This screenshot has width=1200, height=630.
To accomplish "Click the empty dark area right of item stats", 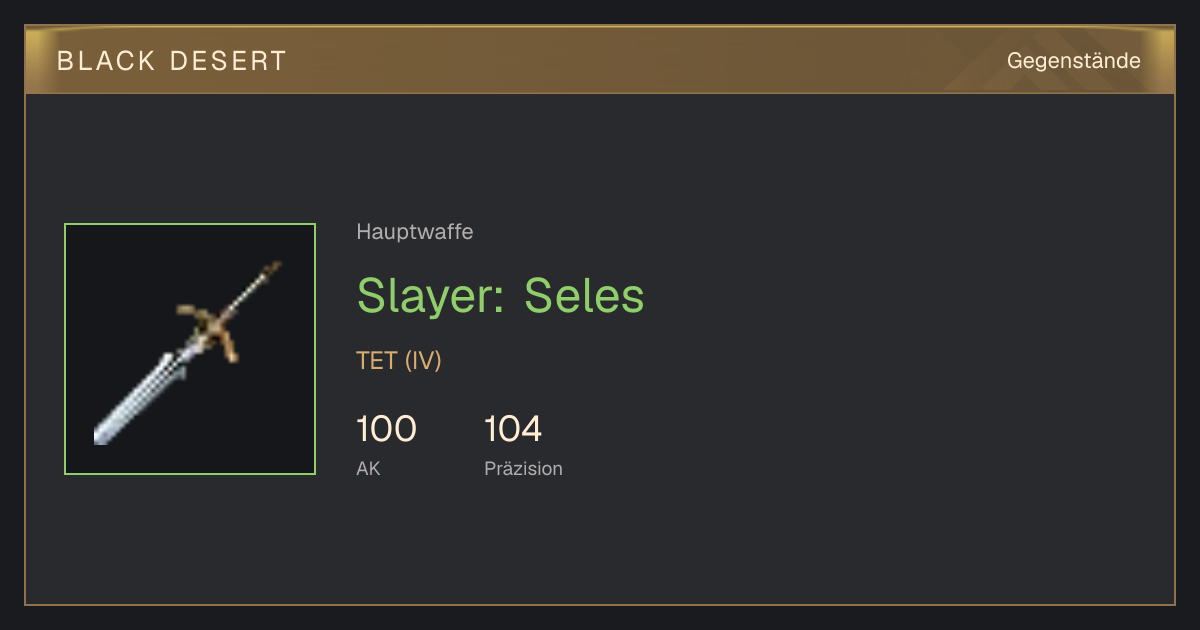I will click(860, 440).
